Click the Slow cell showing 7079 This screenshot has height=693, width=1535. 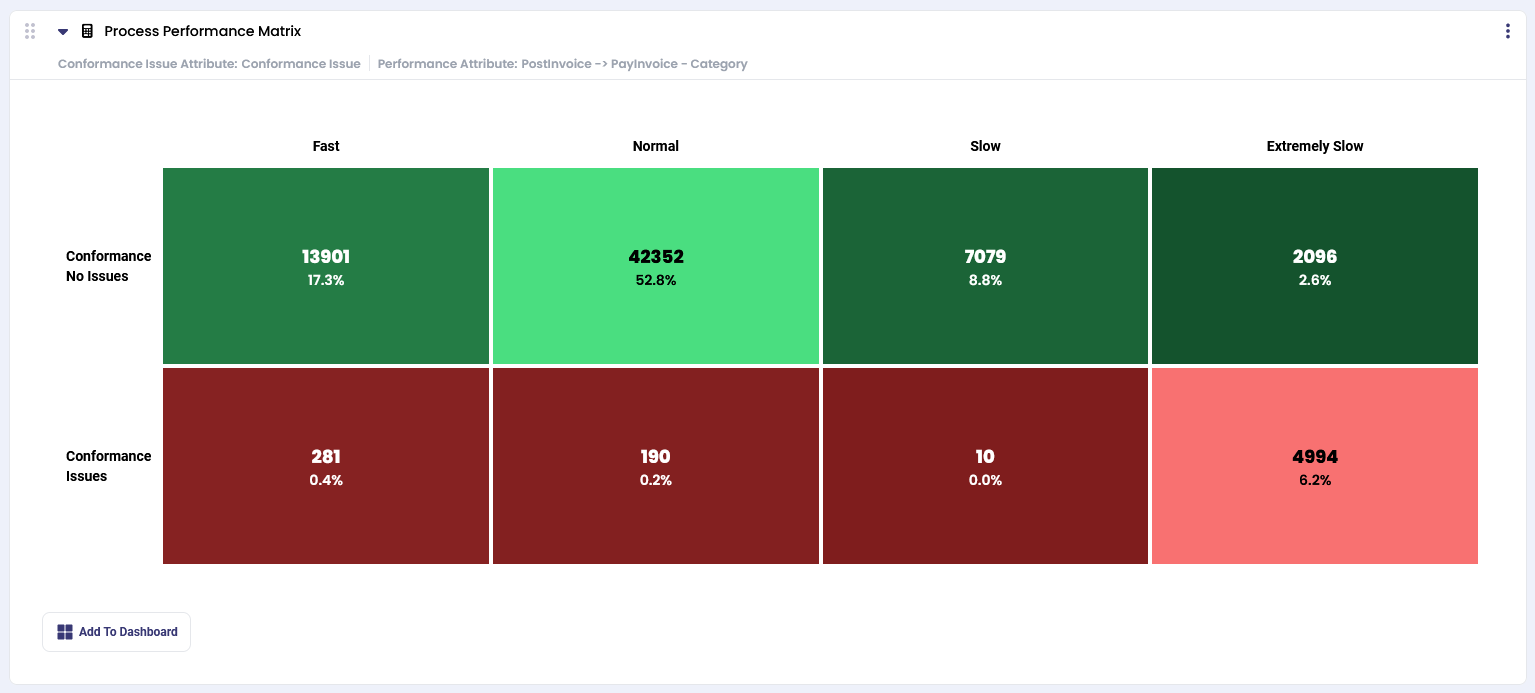click(985, 266)
